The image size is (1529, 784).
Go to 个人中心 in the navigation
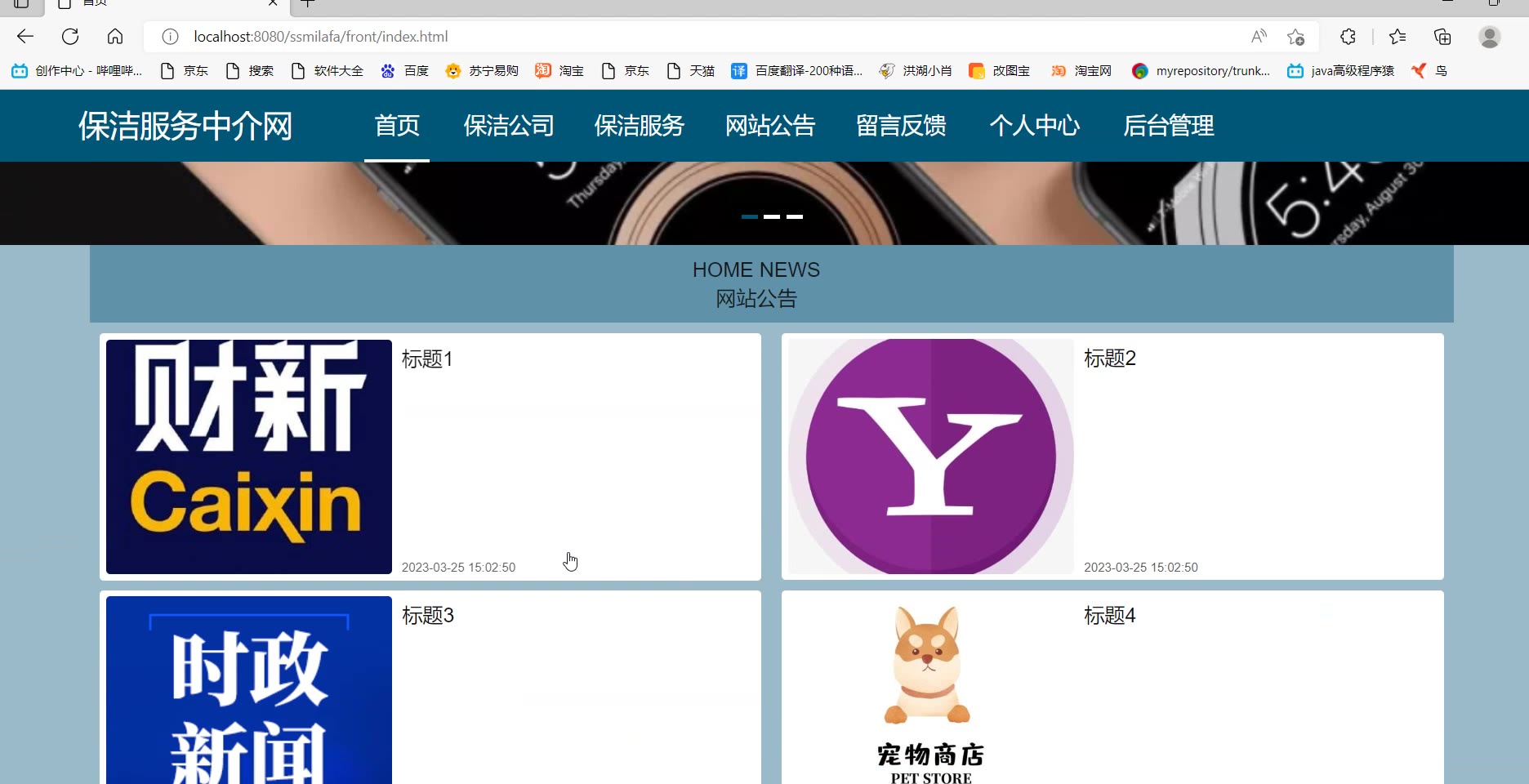pos(1035,126)
